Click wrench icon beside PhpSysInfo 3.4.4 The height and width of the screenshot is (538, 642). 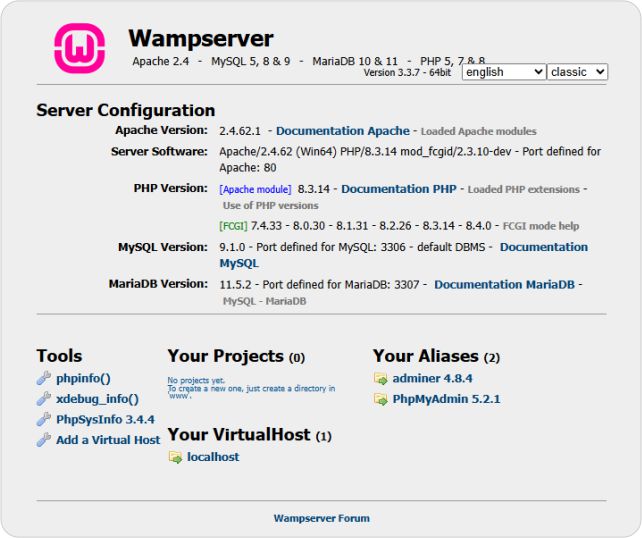[44, 419]
